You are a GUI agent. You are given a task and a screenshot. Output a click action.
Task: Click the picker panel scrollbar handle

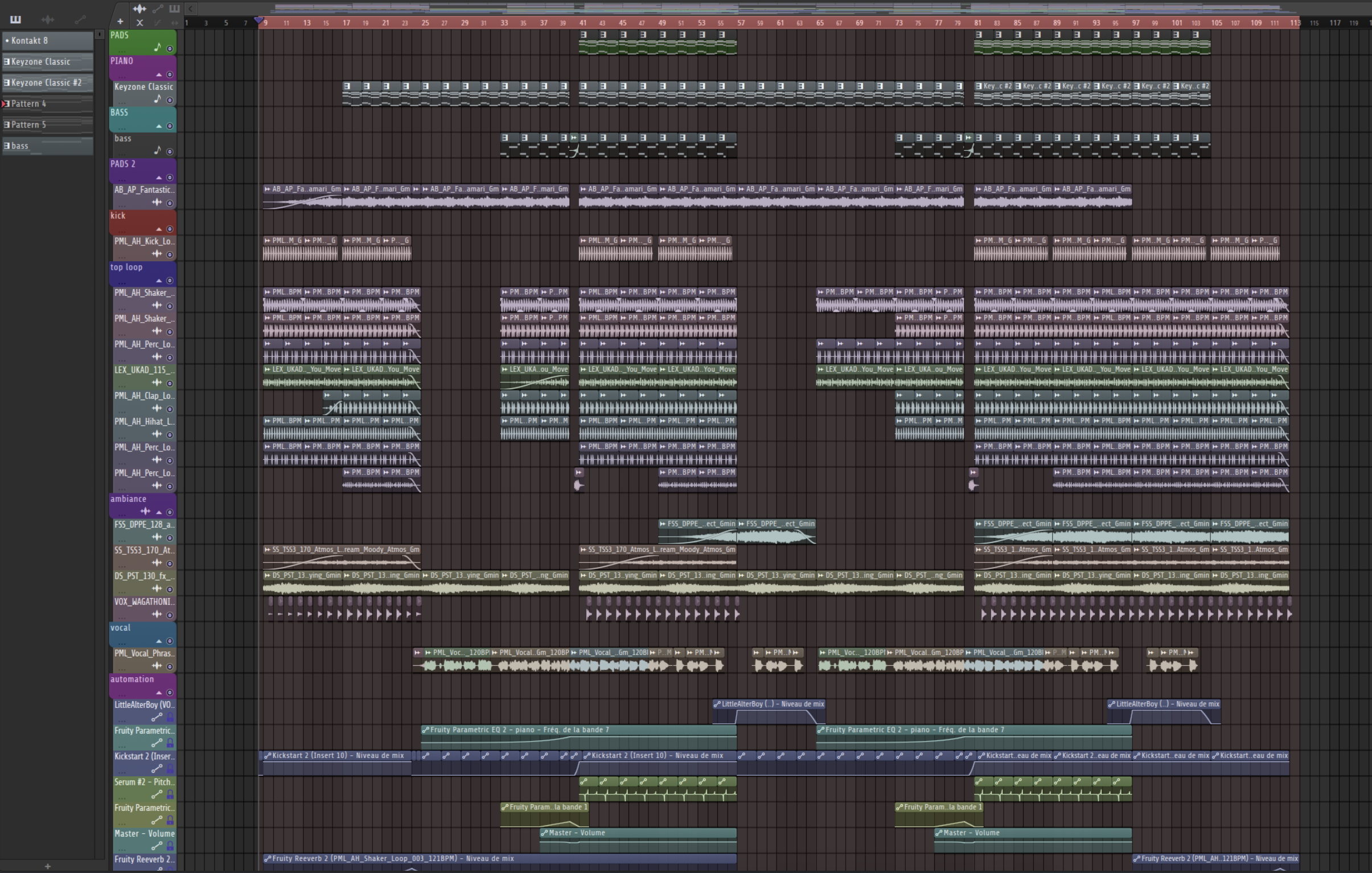pyautogui.click(x=100, y=34)
